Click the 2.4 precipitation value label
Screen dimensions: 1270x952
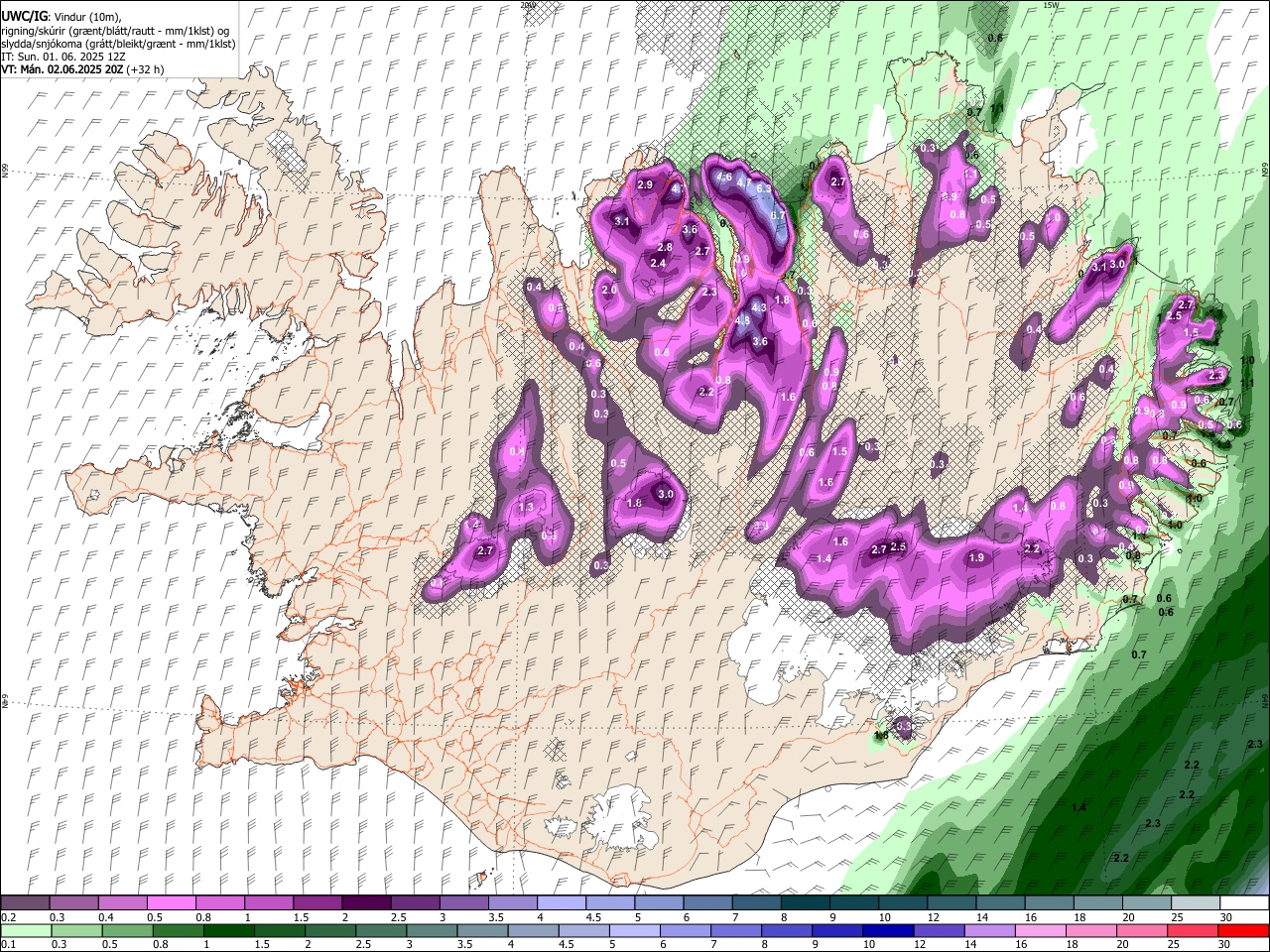point(658,263)
